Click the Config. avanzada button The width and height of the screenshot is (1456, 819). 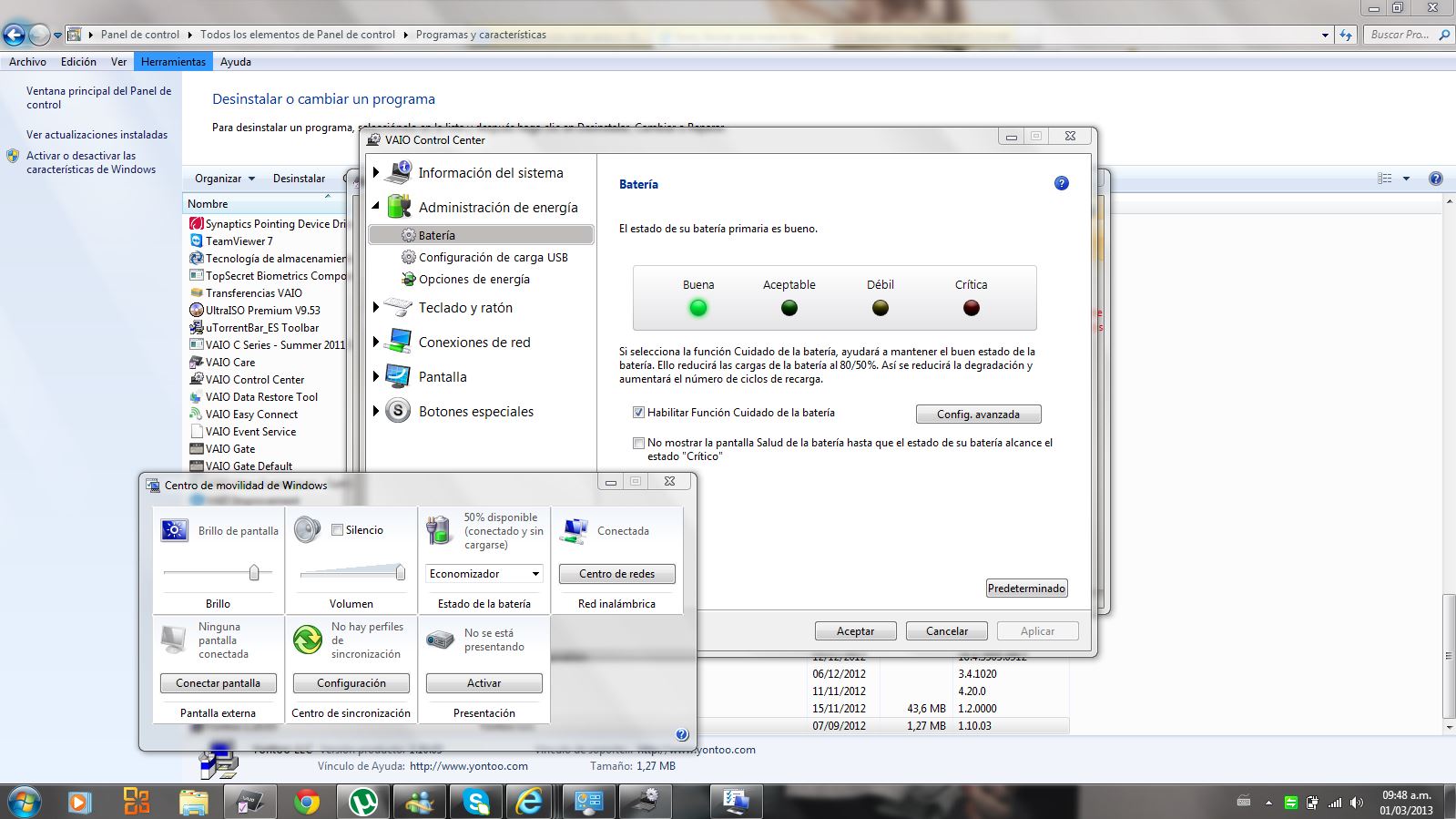click(x=978, y=415)
